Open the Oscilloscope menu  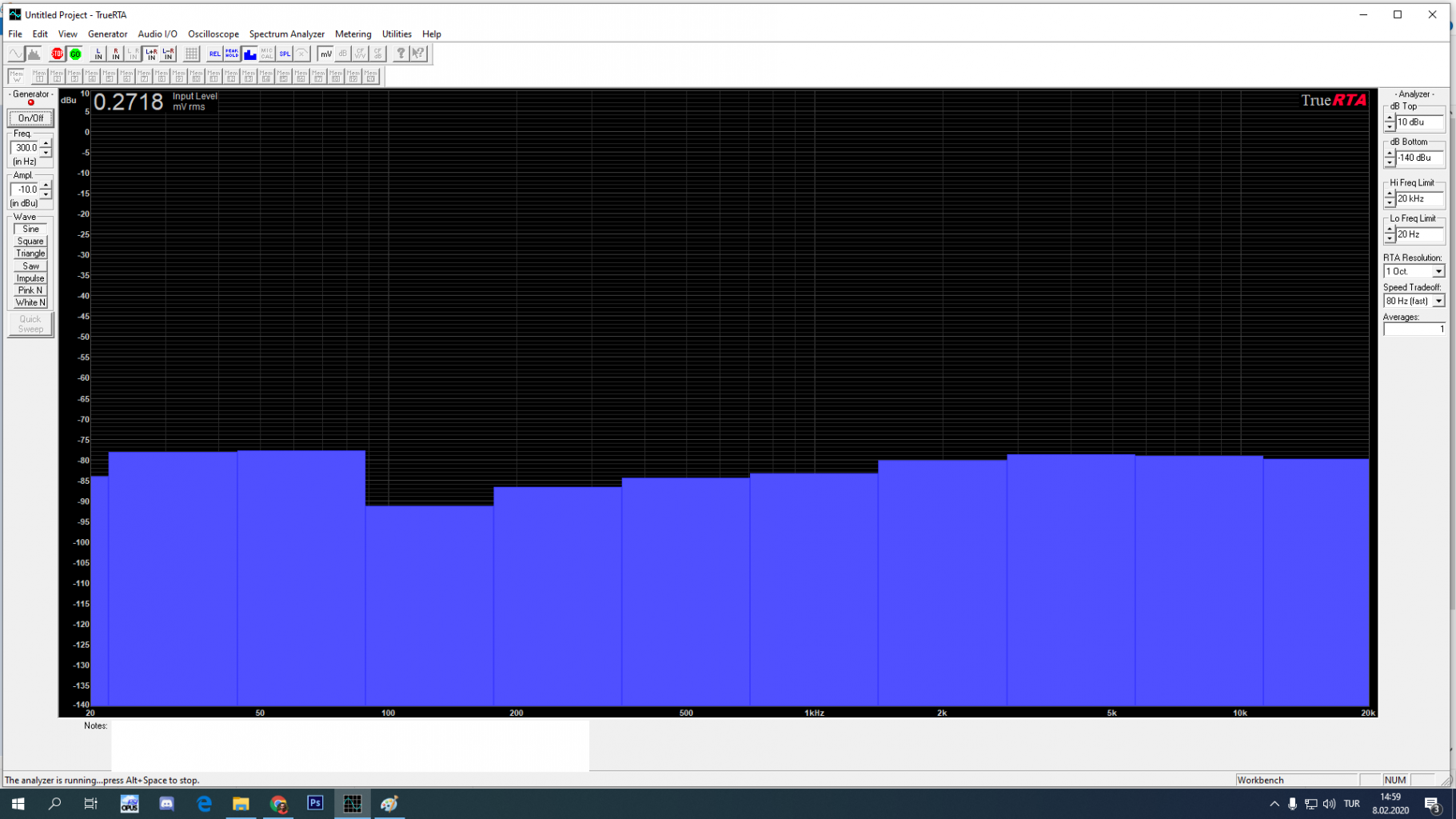coord(213,34)
